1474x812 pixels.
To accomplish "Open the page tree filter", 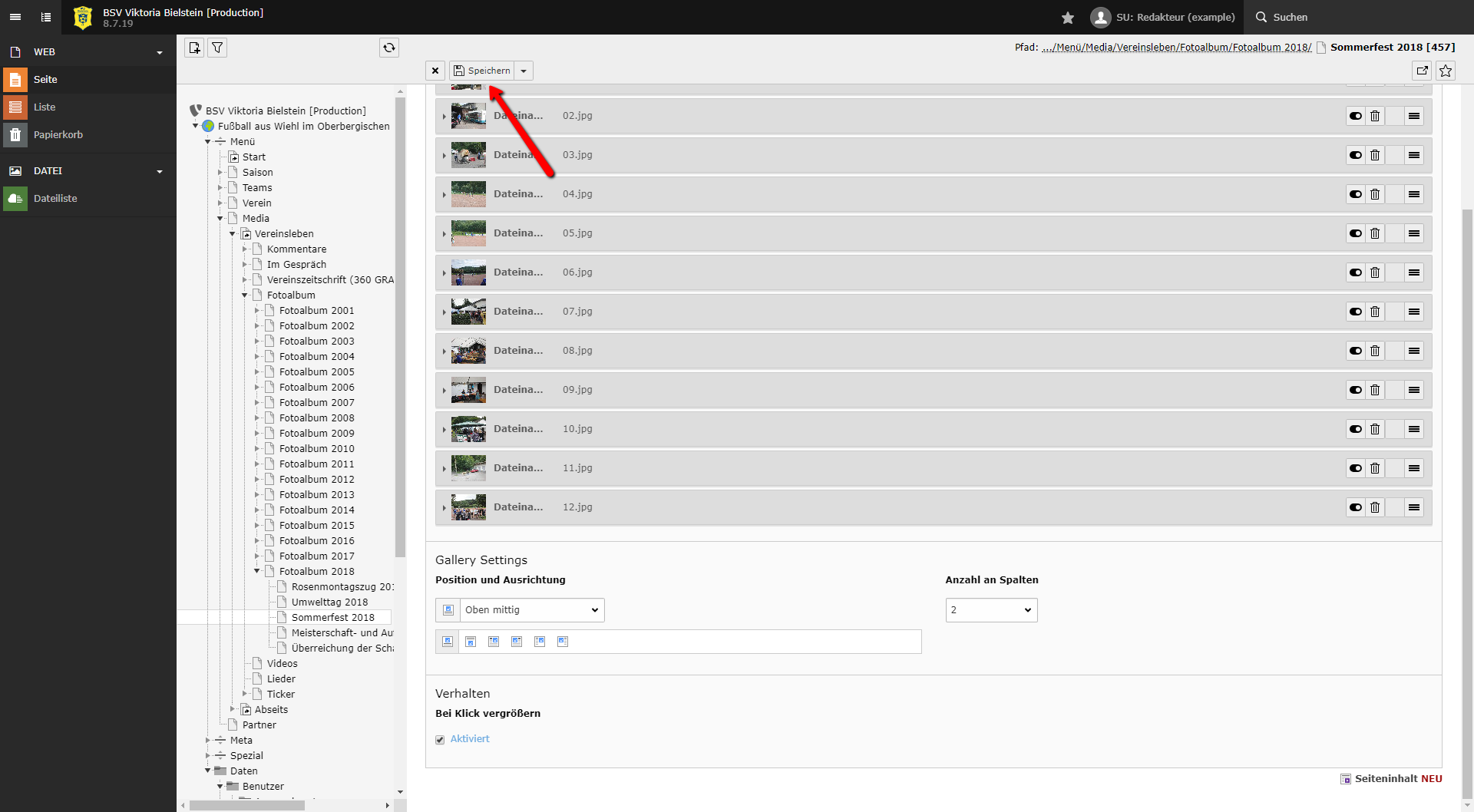I will pos(218,48).
